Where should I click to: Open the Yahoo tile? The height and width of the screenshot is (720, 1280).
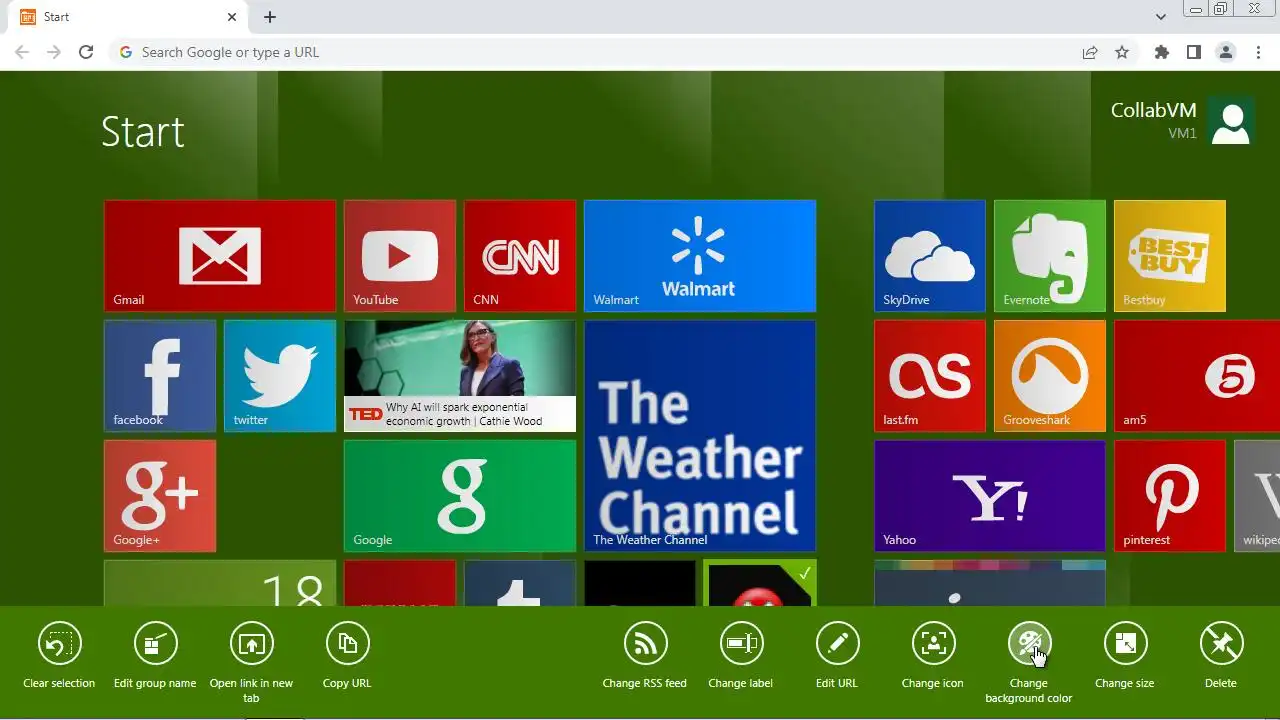pos(990,496)
